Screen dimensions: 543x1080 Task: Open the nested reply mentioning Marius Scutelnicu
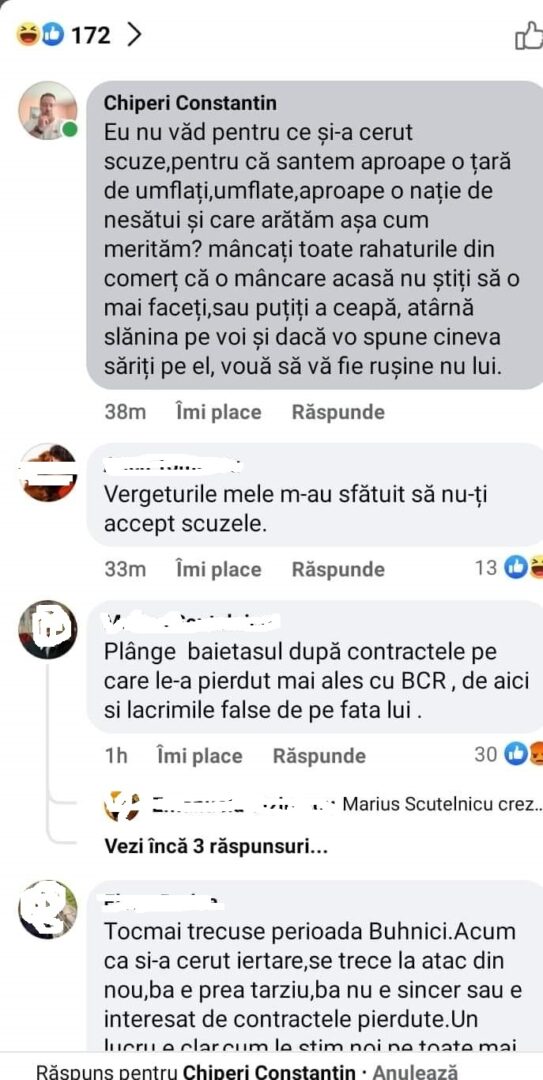tap(324, 804)
